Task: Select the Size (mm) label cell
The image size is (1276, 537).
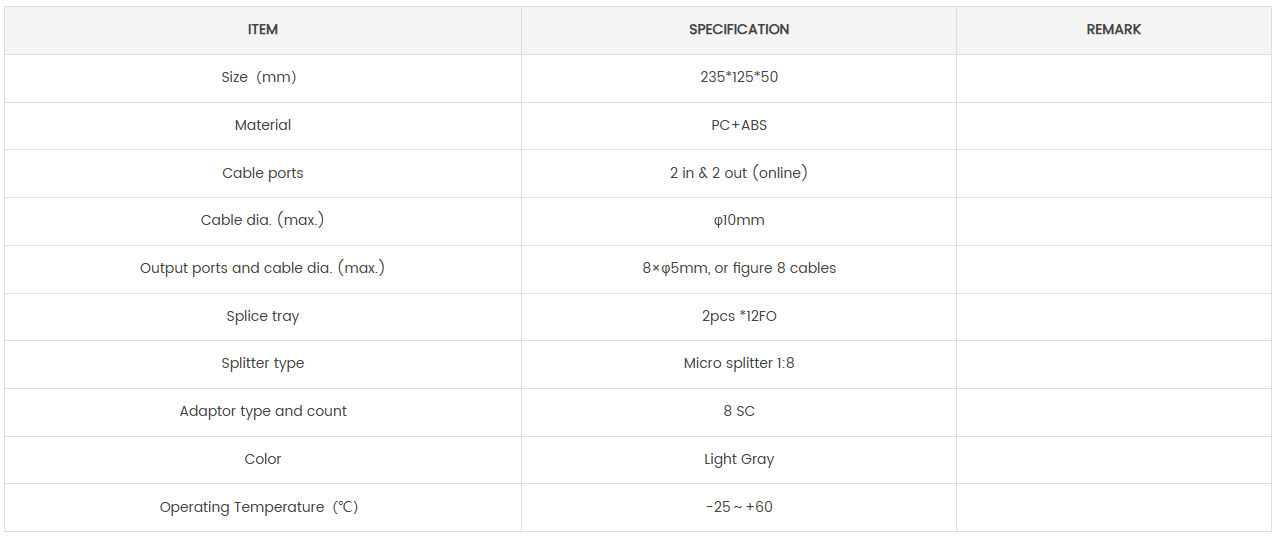Action: coord(259,77)
